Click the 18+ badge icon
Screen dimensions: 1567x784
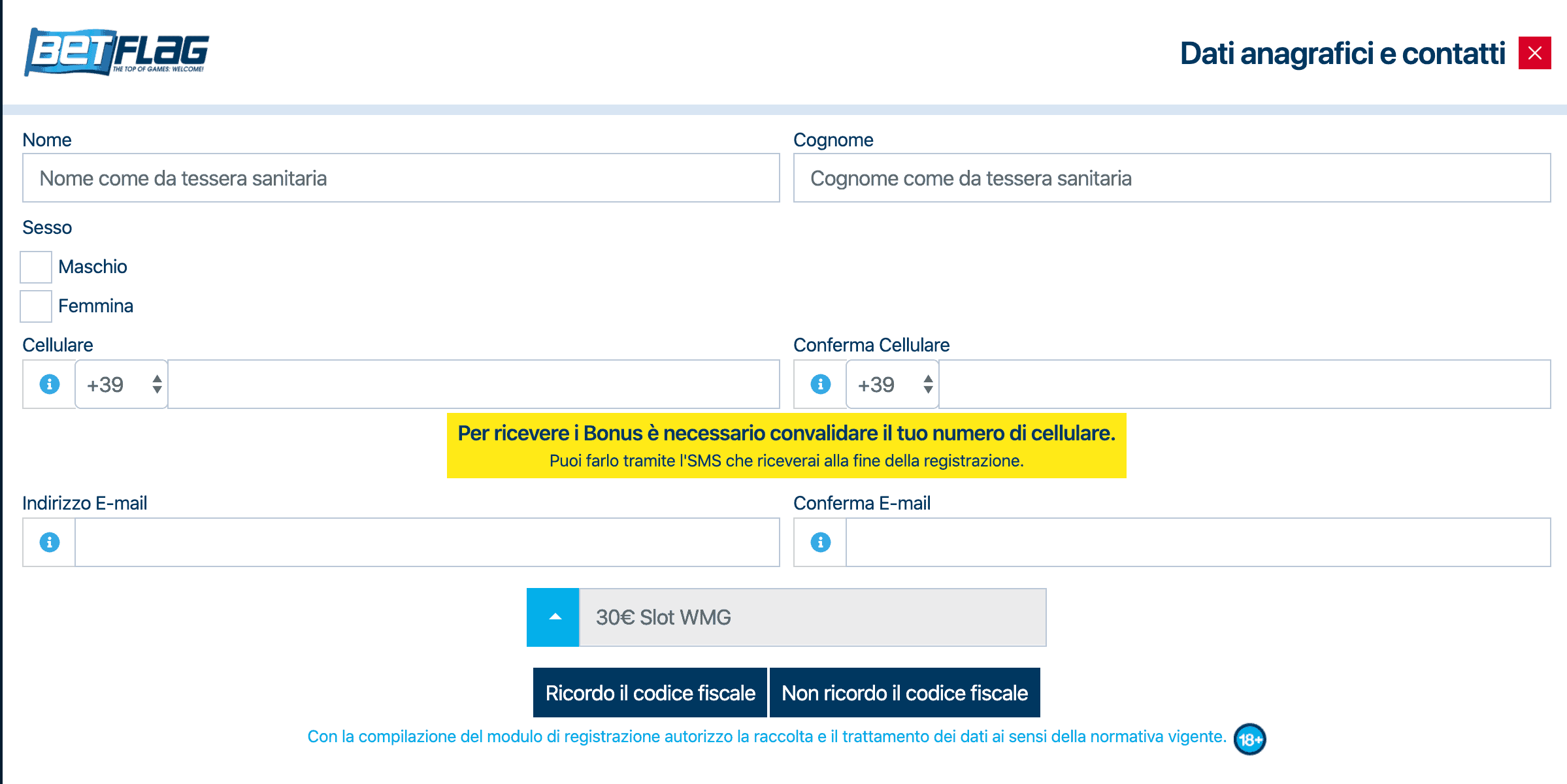pos(1249,739)
